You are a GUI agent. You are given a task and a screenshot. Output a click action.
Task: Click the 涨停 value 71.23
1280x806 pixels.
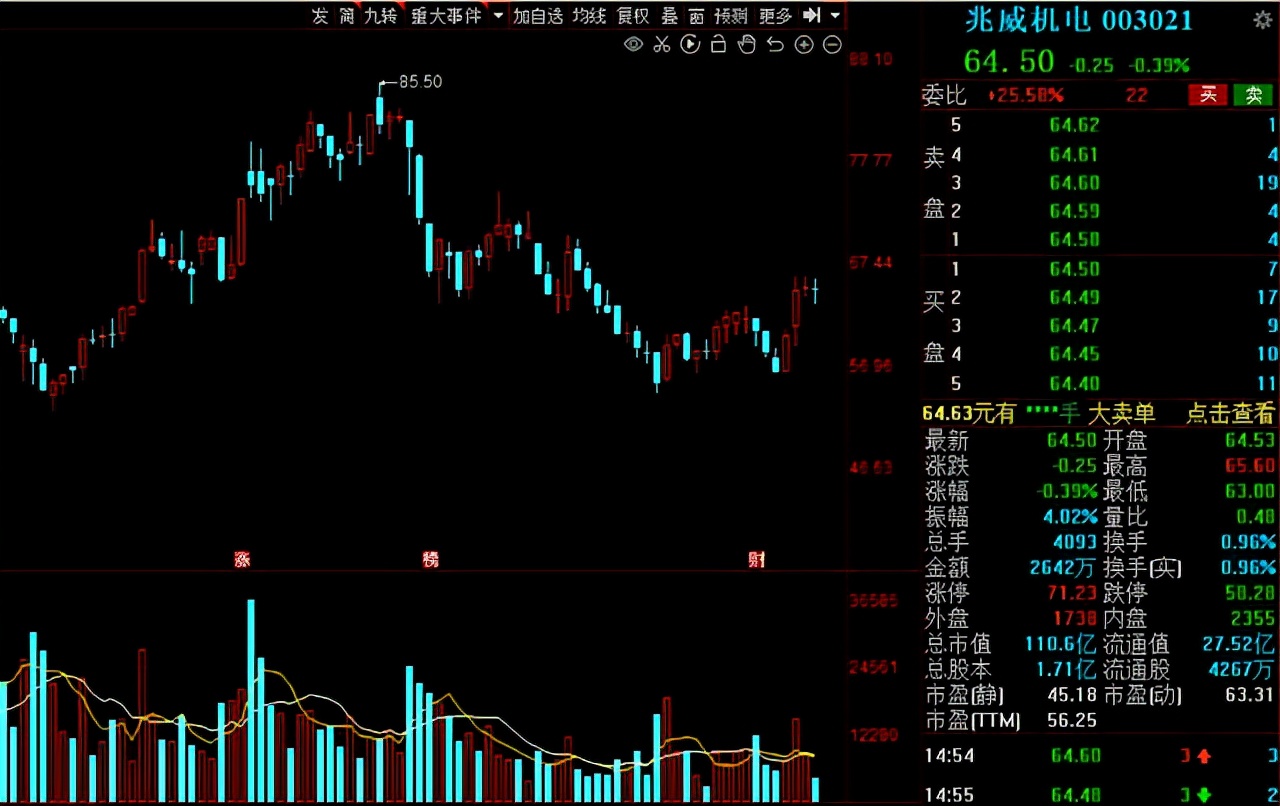(x=1072, y=593)
